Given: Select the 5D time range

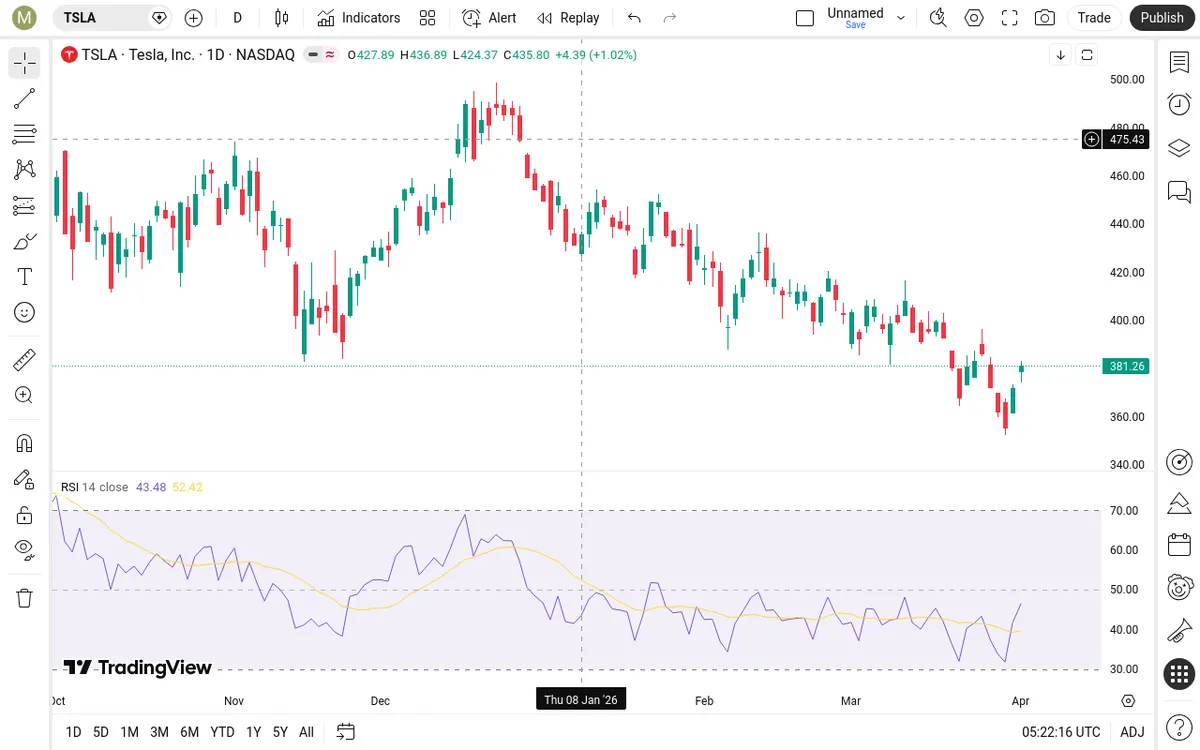Looking at the screenshot, I should coord(101,732).
